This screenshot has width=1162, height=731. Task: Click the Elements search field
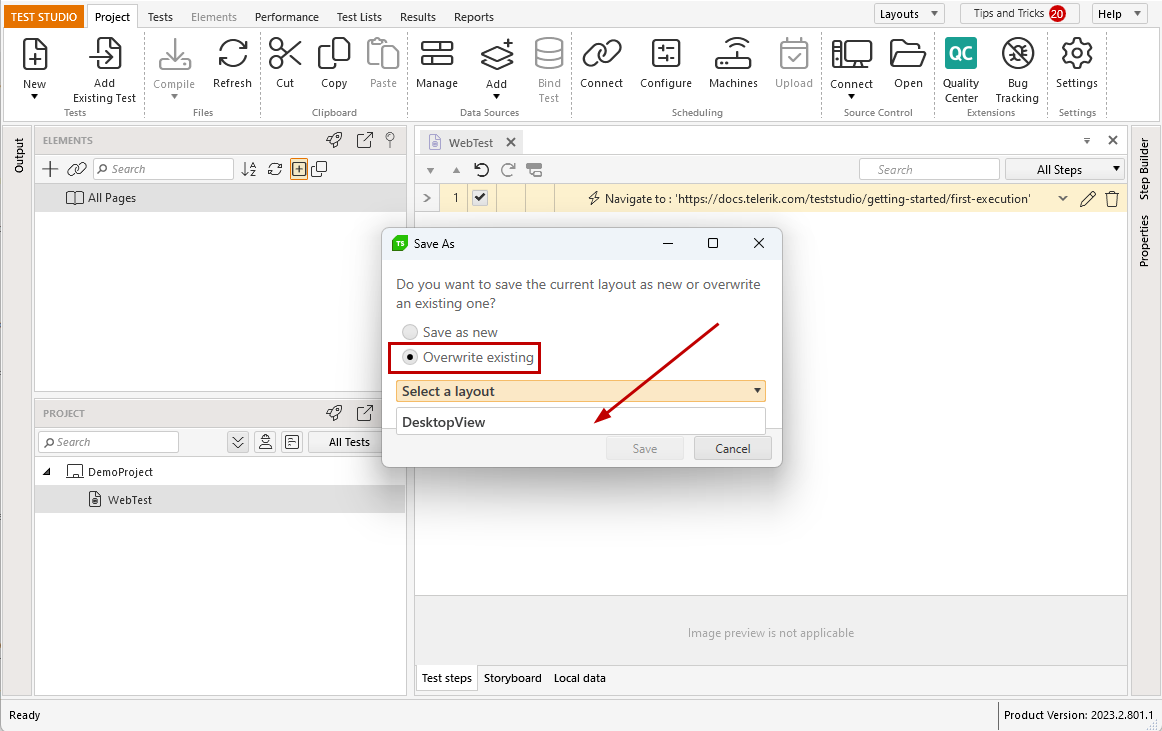pyautogui.click(x=164, y=169)
